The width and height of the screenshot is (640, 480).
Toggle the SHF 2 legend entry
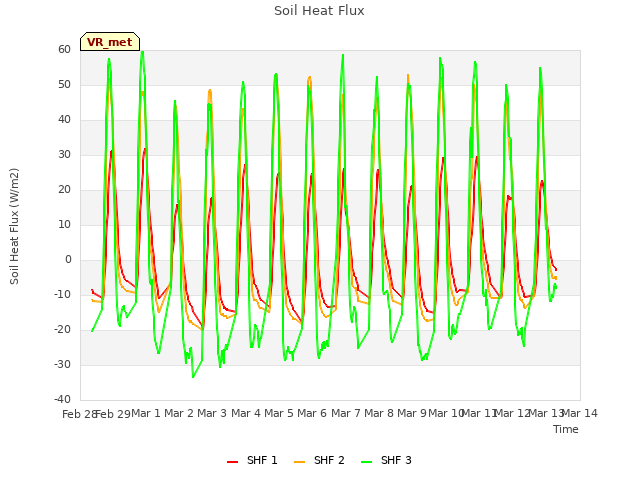click(x=319, y=460)
